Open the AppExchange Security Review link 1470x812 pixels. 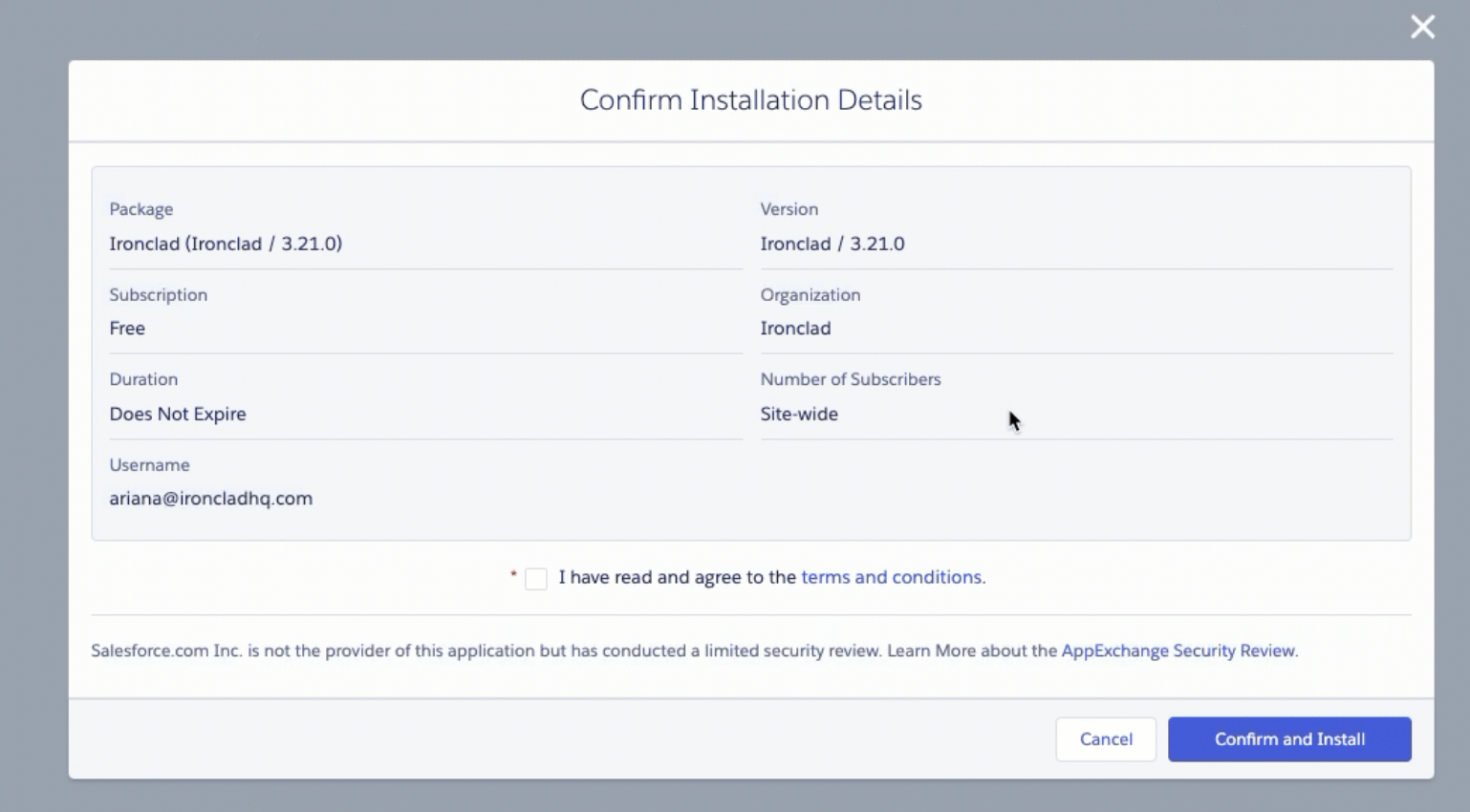1178,651
